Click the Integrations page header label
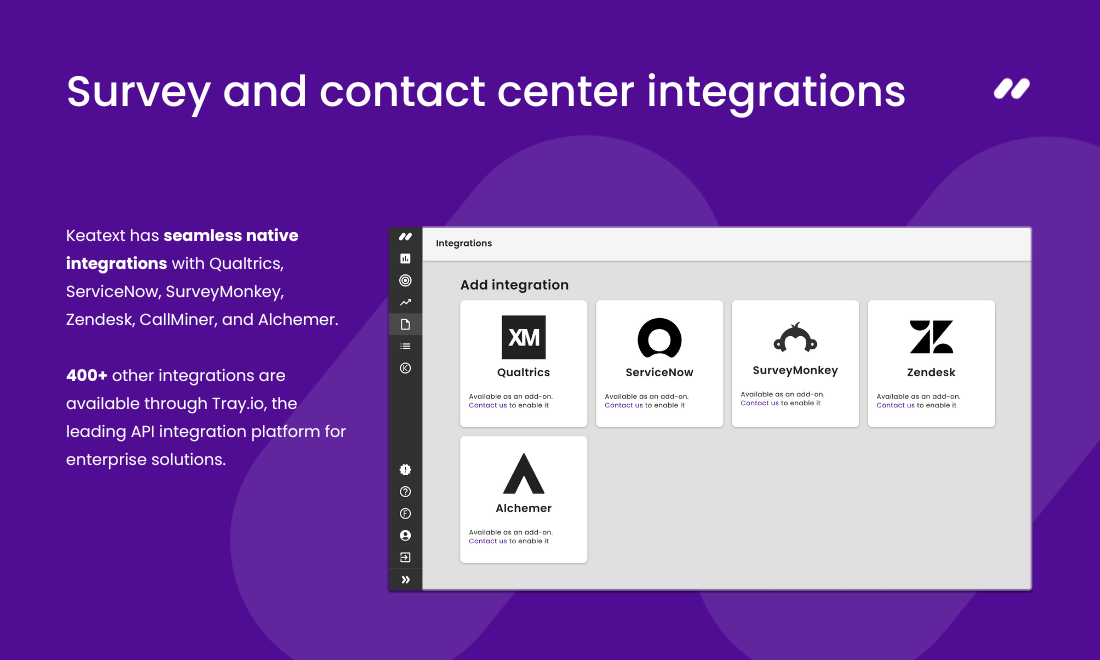The height and width of the screenshot is (660, 1100). [464, 243]
